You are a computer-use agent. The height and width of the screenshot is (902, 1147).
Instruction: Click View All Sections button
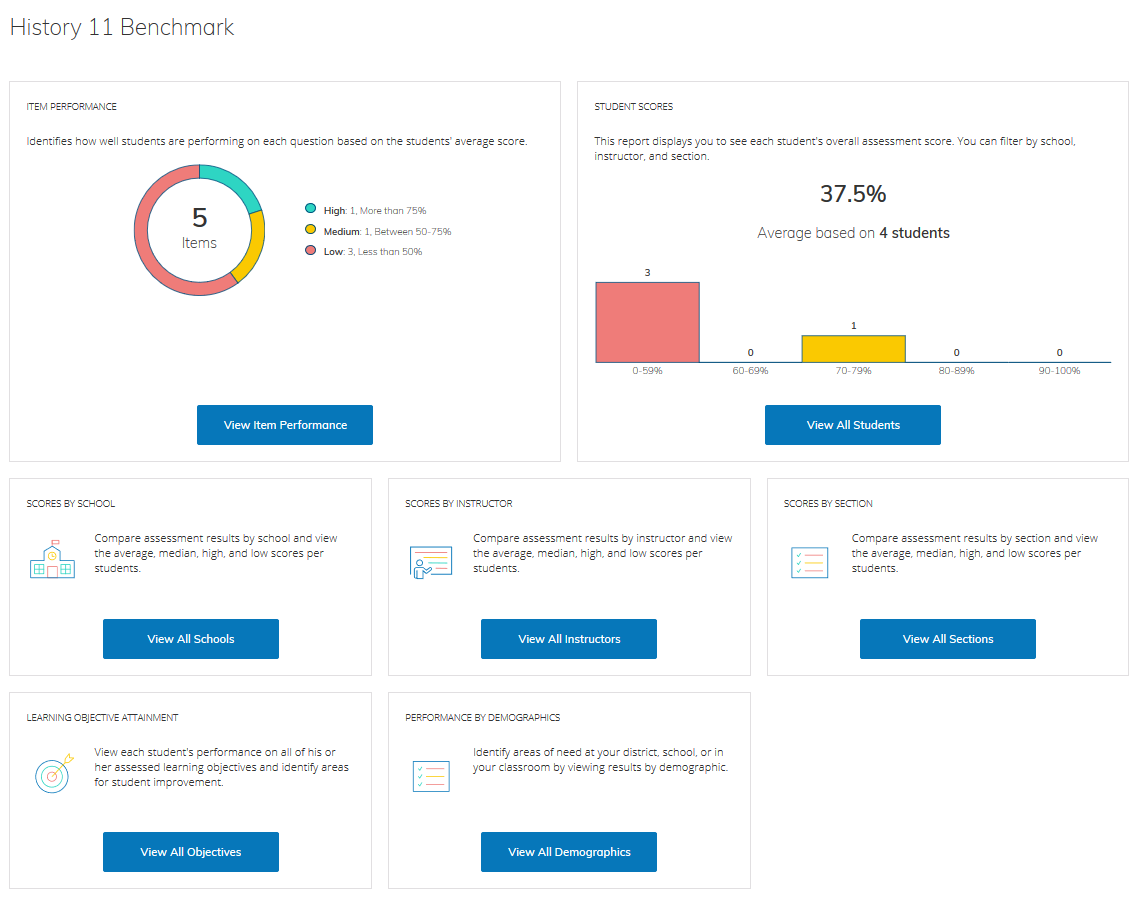[947, 639]
